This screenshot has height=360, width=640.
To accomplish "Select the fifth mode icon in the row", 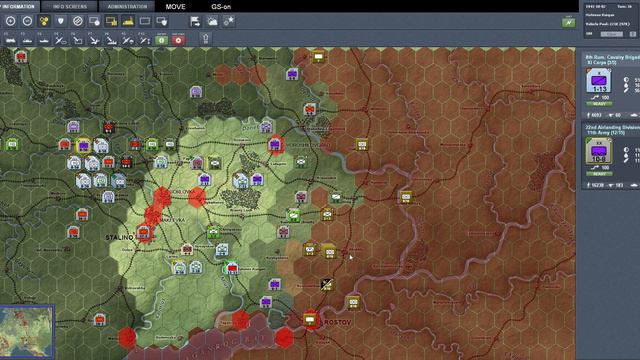I will 78,40.
